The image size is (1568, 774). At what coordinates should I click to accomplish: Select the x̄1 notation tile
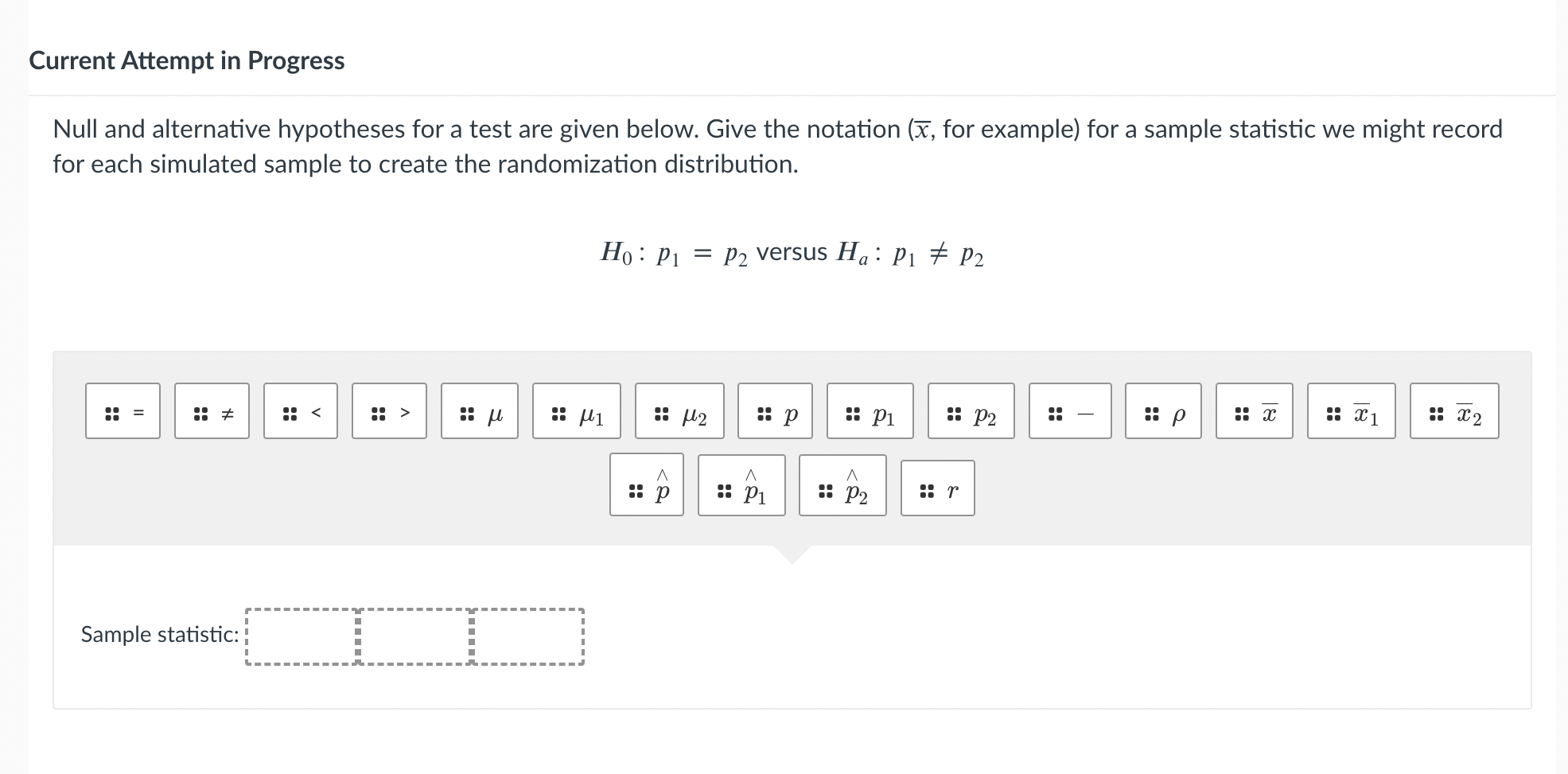tap(1351, 411)
